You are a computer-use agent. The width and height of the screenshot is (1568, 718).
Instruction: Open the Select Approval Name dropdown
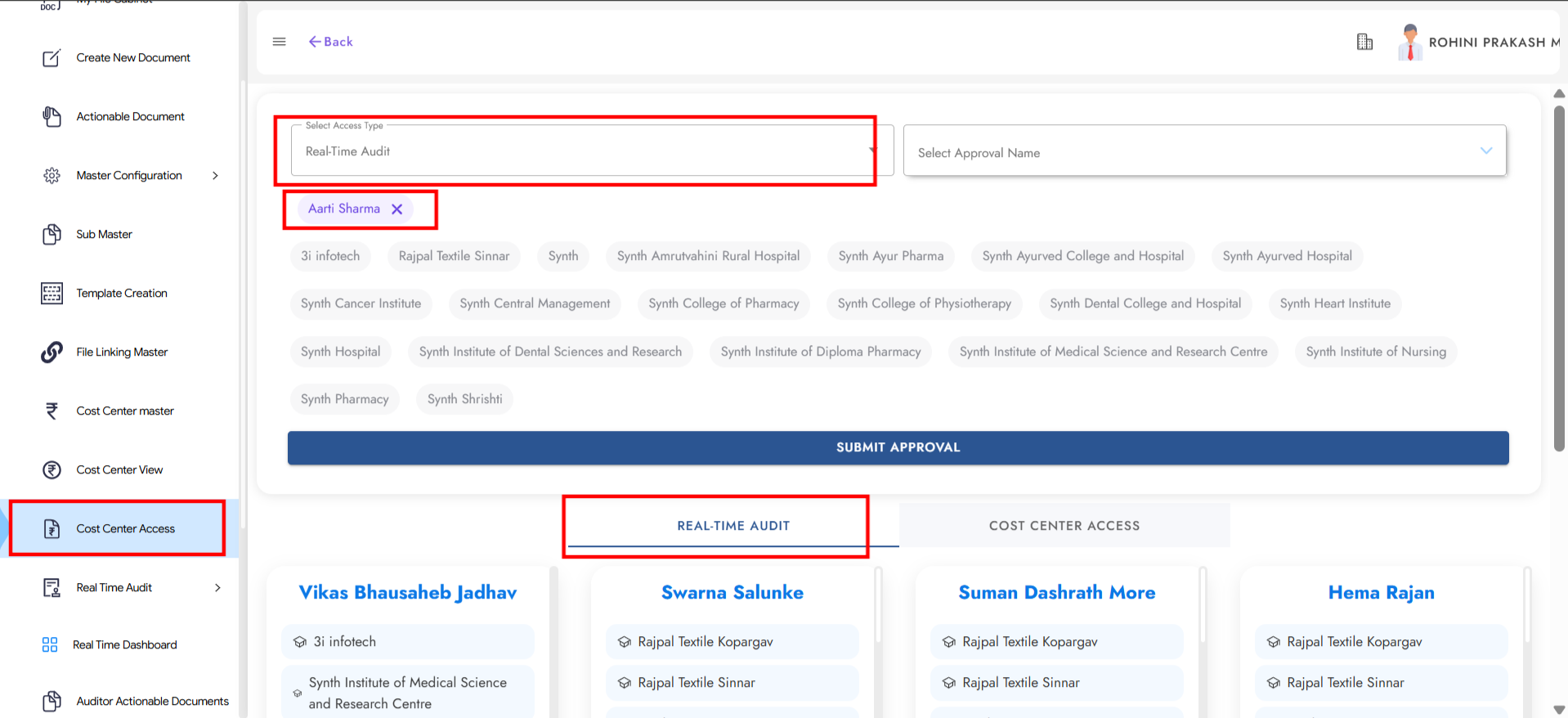[x=1203, y=152]
